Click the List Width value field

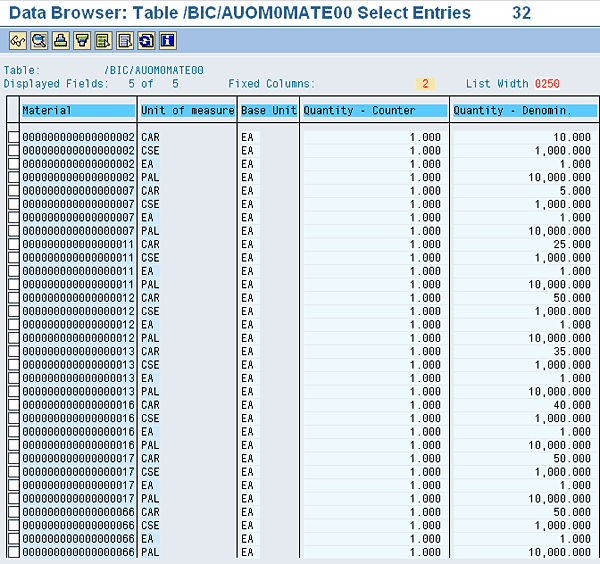[547, 84]
